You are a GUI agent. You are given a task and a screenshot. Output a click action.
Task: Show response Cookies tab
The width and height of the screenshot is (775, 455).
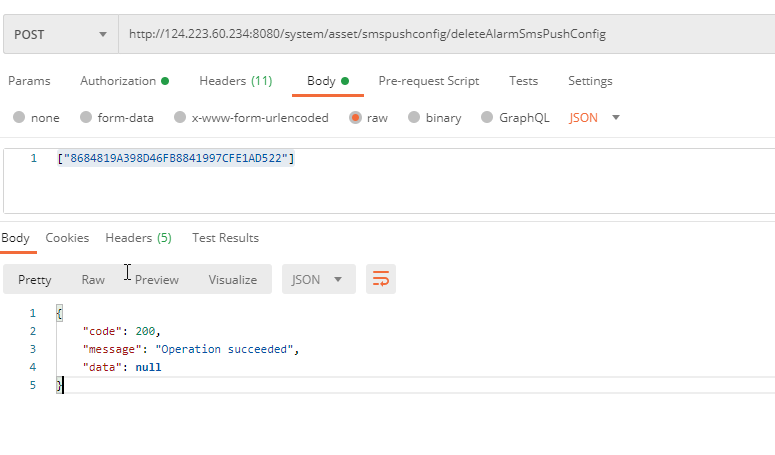click(67, 238)
